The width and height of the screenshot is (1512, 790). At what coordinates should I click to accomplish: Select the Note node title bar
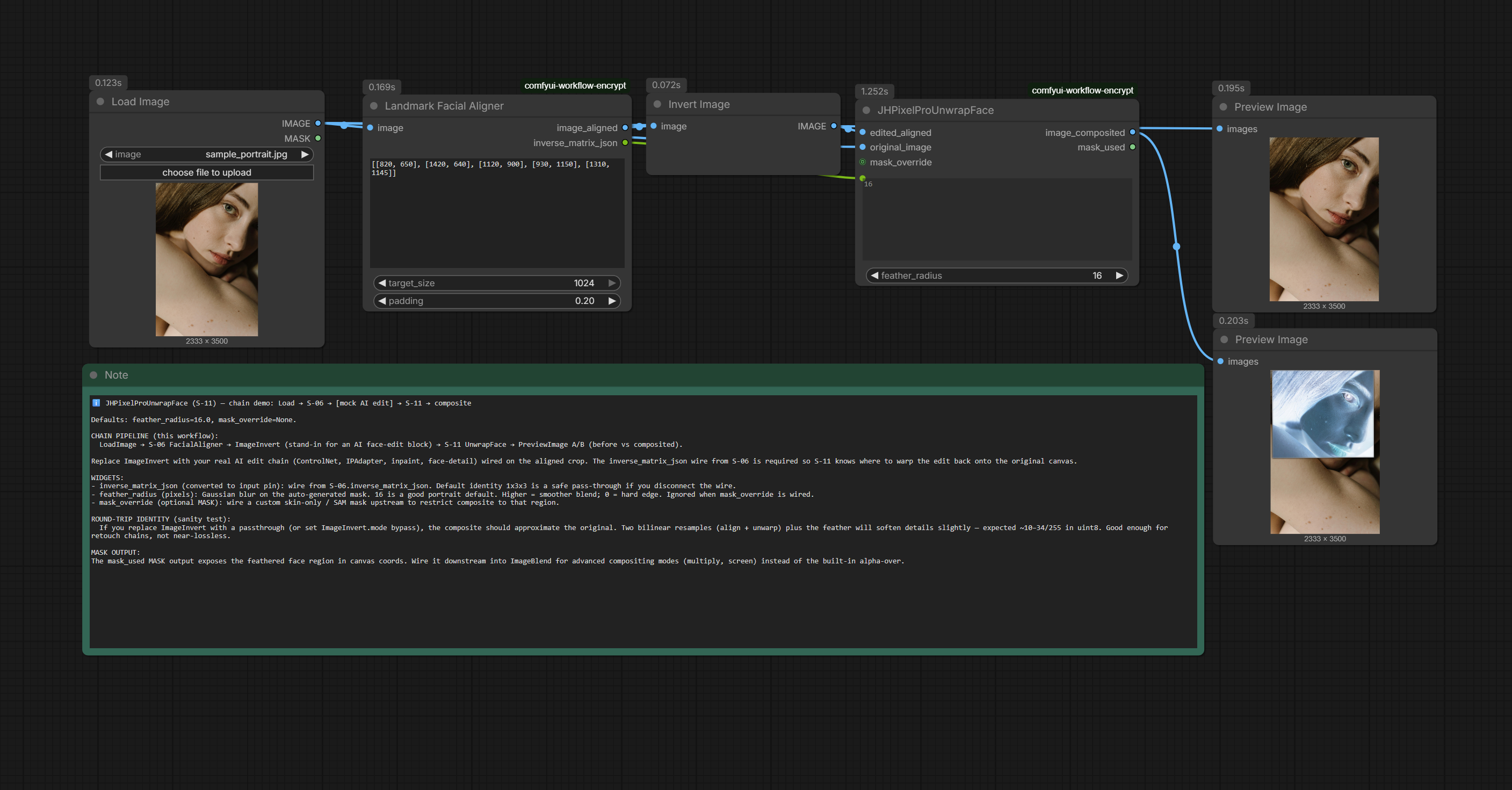coord(643,374)
